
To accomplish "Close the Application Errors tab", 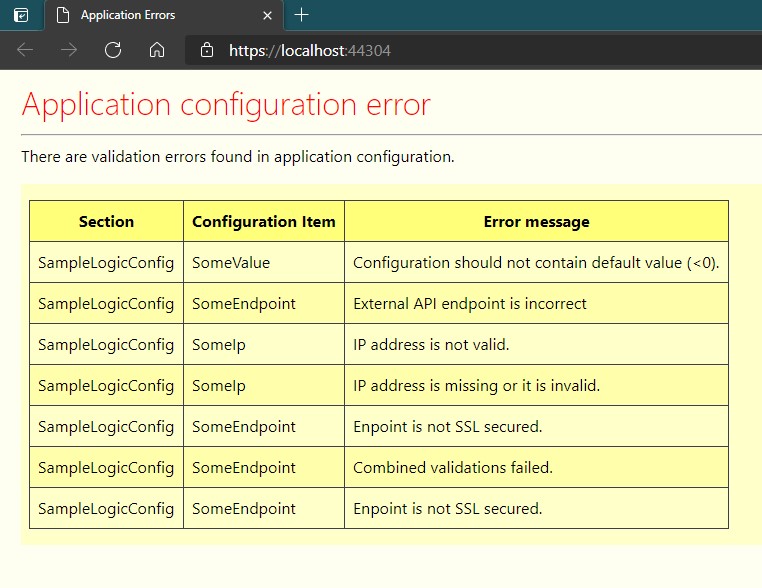I will click(267, 16).
